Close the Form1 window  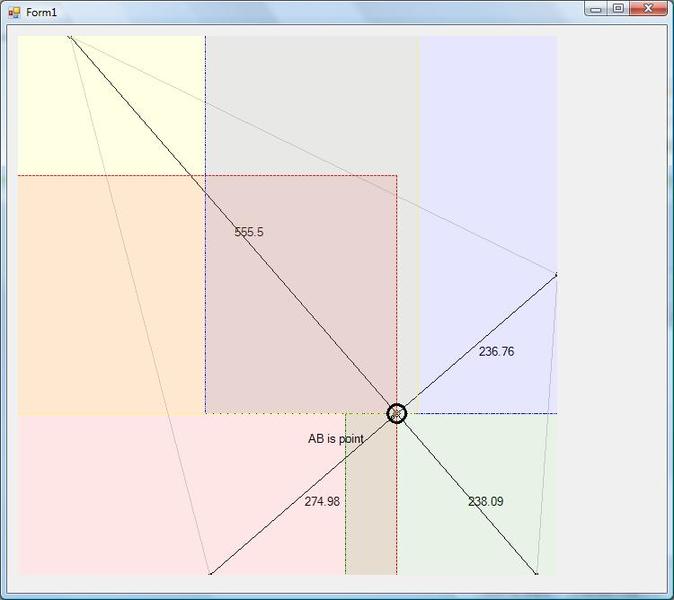(648, 9)
